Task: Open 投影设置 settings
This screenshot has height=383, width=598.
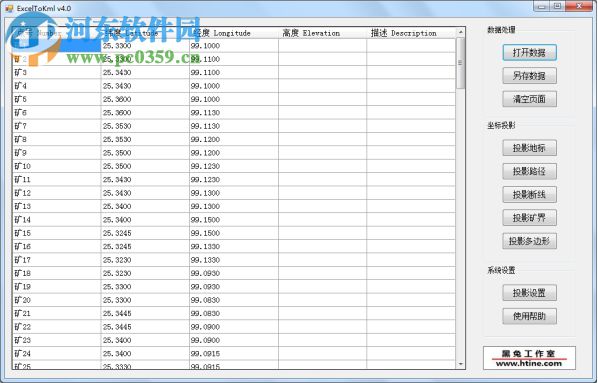Action: 529,293
